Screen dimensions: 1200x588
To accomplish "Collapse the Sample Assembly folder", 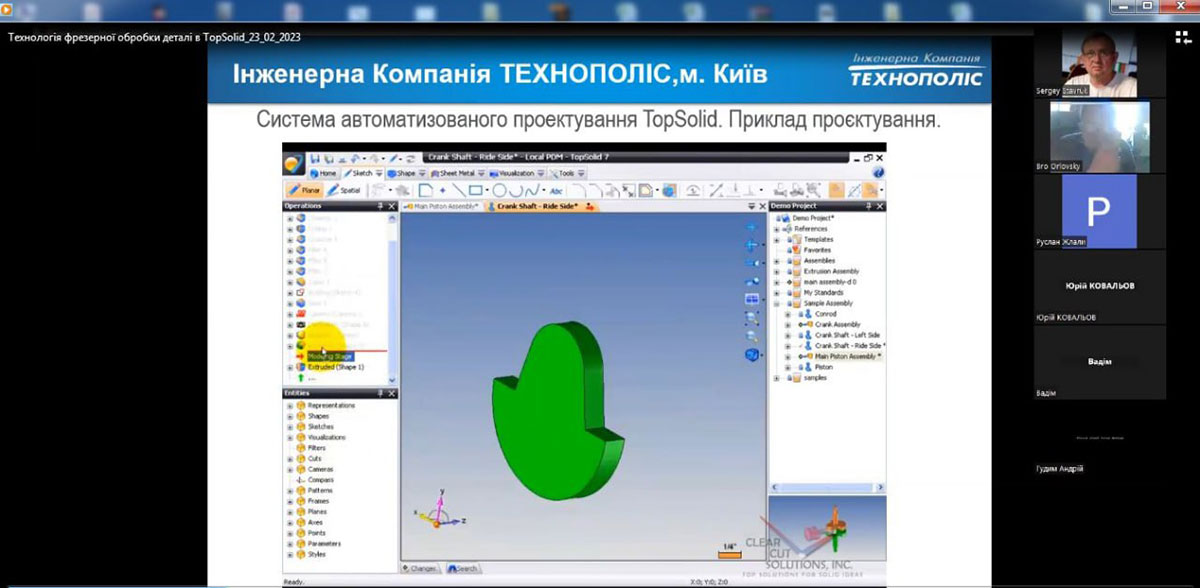I will point(777,303).
